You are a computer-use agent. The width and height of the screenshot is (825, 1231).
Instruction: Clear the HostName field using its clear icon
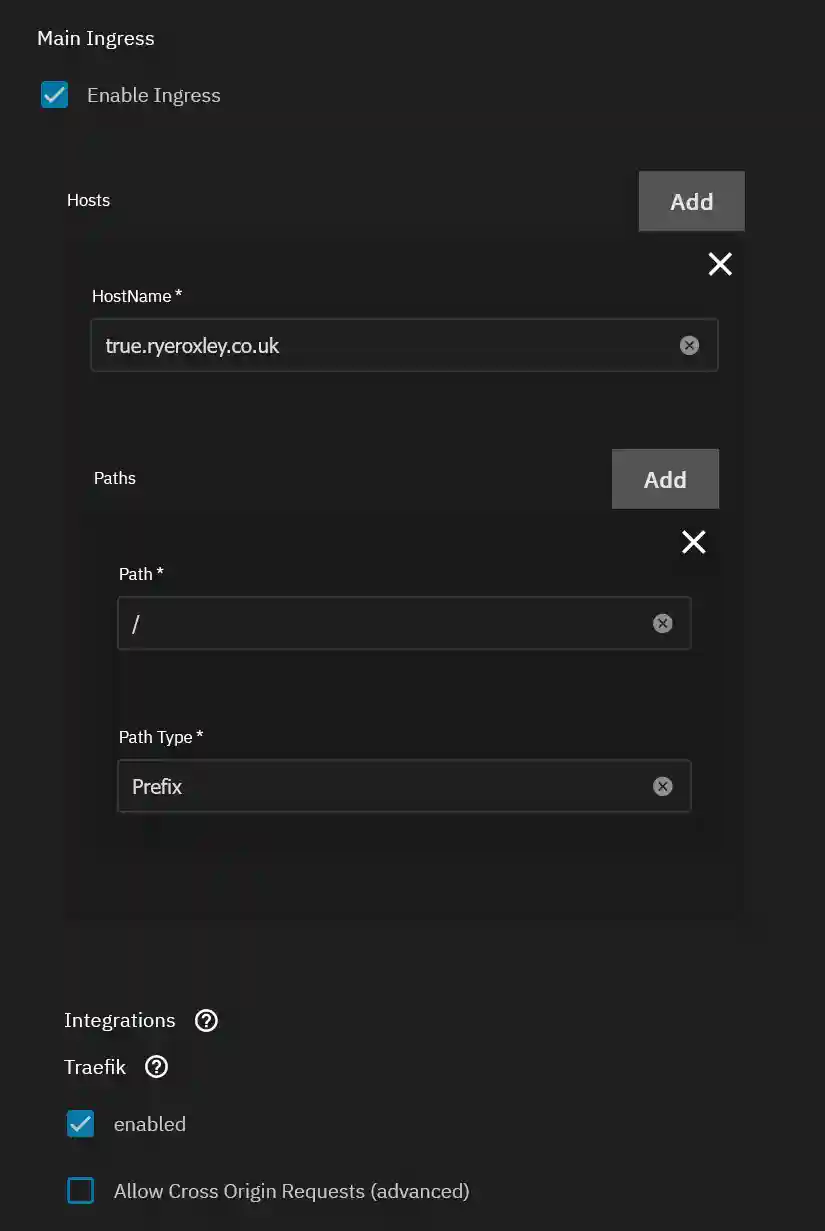689,345
